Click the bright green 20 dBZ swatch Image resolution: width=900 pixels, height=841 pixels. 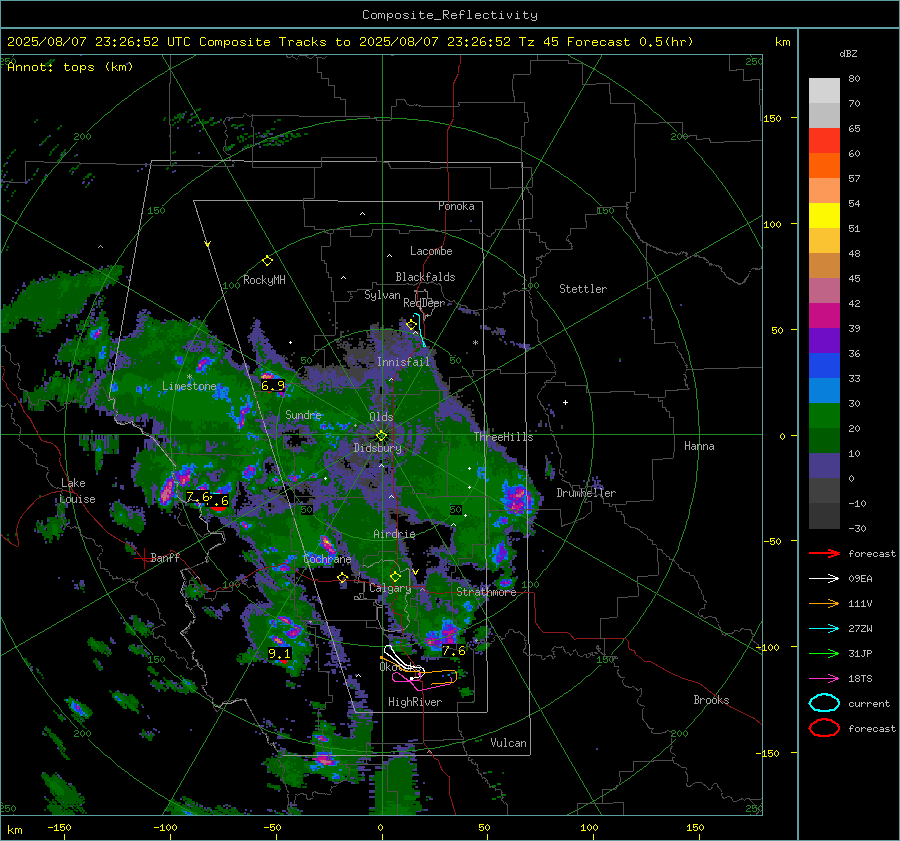click(x=824, y=416)
